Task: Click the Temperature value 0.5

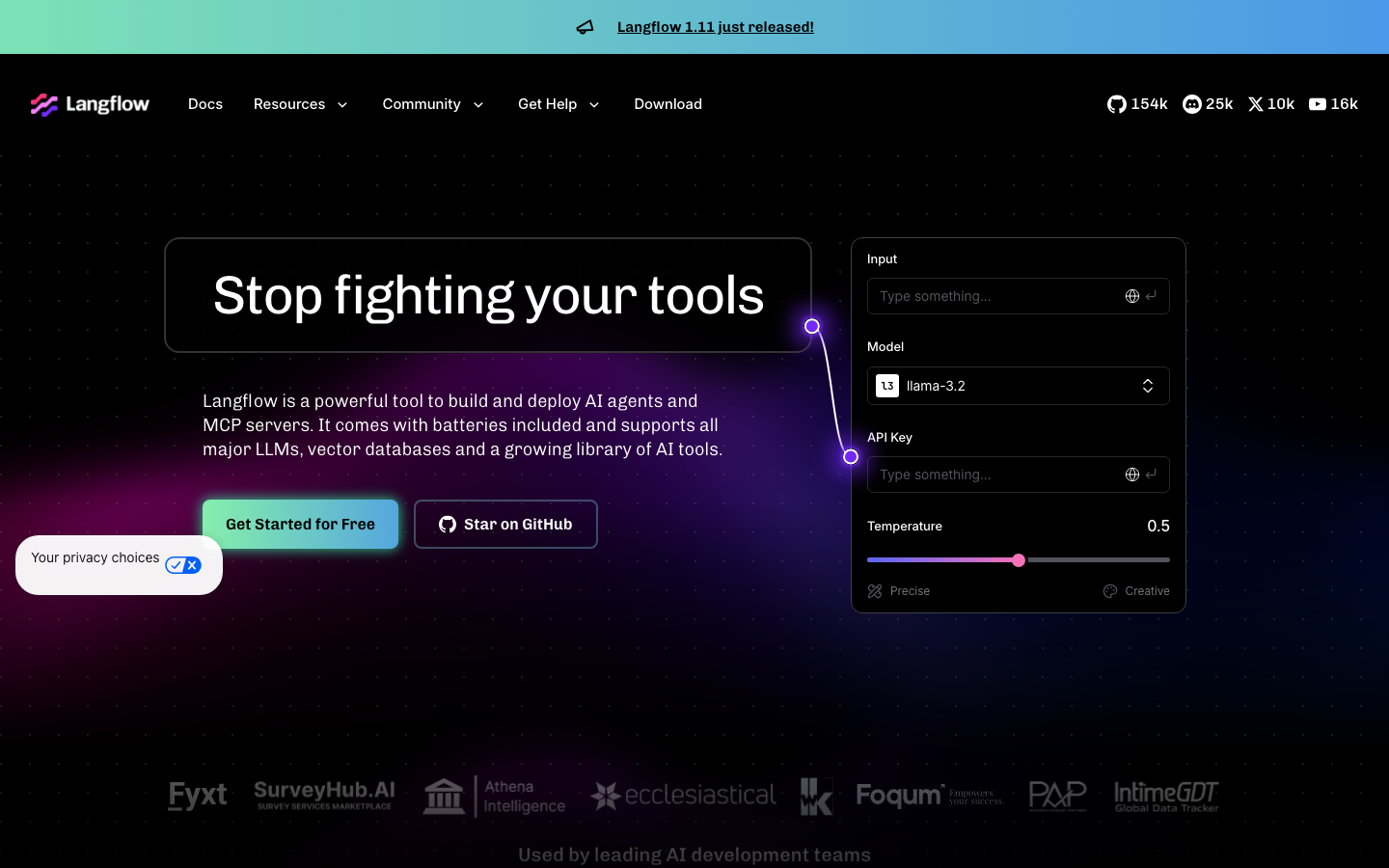Action: point(1158,526)
